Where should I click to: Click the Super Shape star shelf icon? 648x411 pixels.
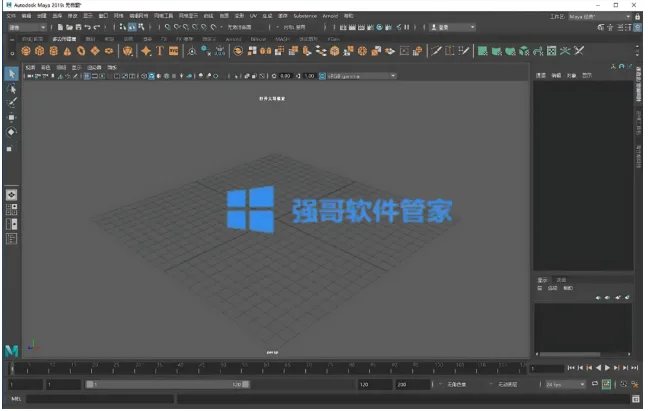[146, 51]
